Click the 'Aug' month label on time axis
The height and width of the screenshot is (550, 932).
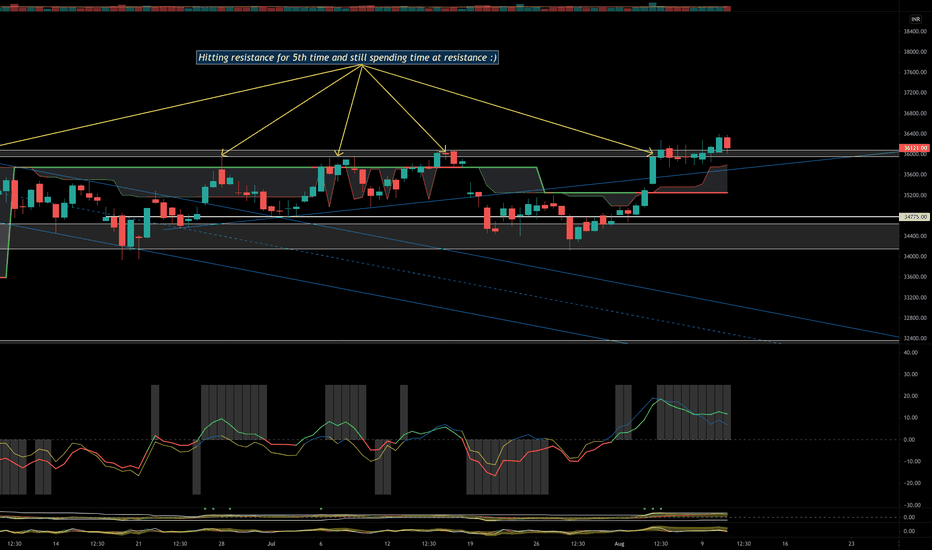tap(619, 543)
